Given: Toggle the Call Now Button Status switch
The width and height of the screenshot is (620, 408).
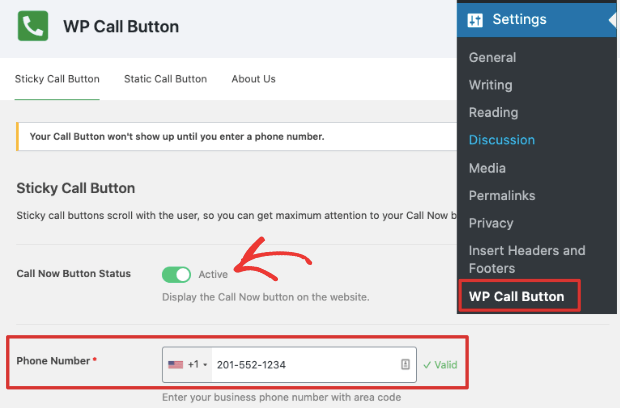Looking at the screenshot, I should [x=176, y=274].
